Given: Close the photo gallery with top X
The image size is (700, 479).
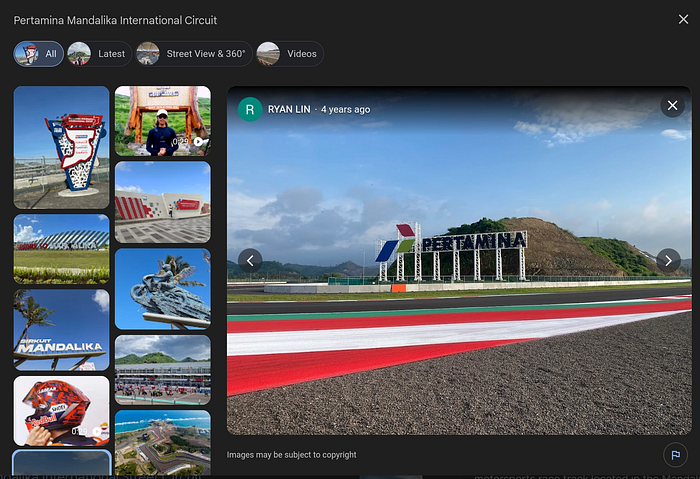Looking at the screenshot, I should [x=683, y=20].
